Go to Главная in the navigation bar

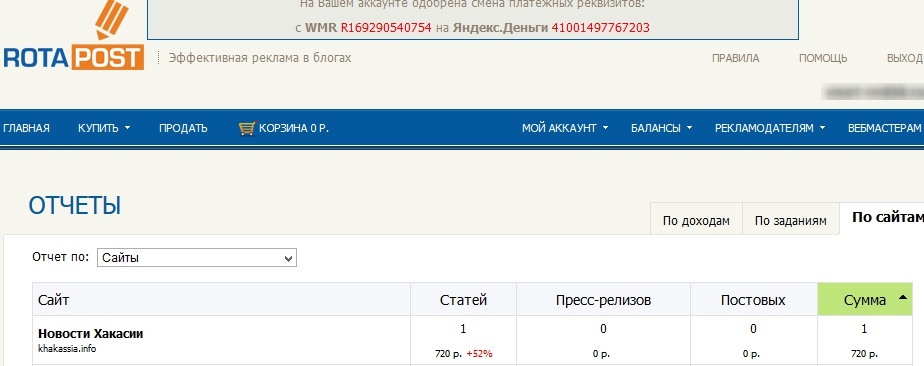tap(27, 128)
